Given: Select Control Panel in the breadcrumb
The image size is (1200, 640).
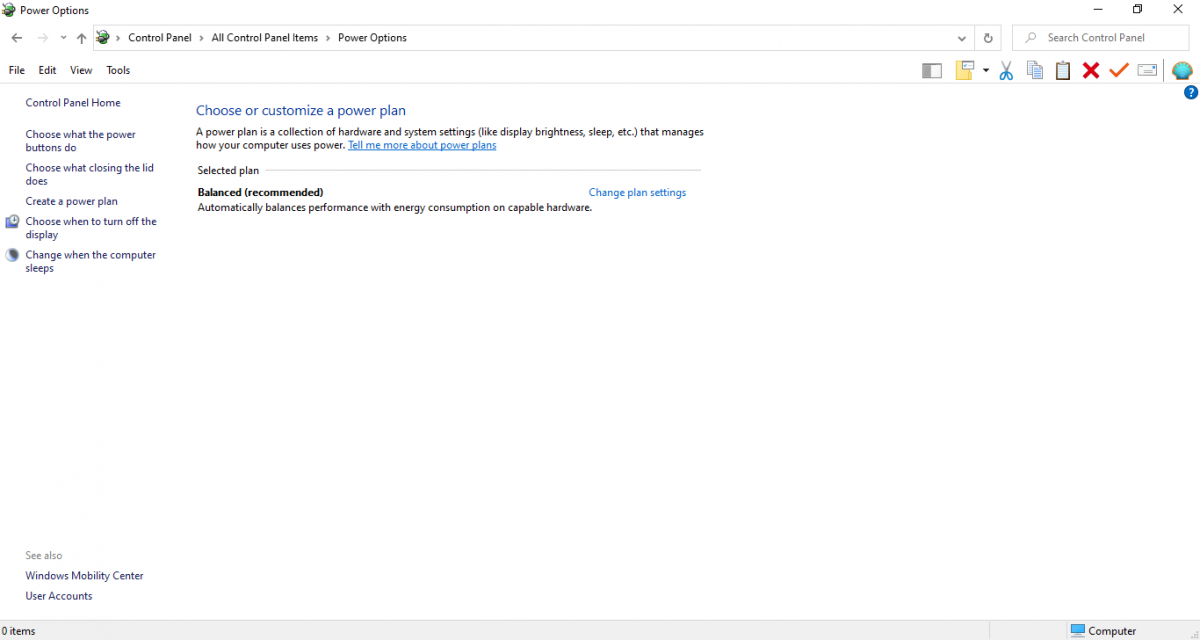Looking at the screenshot, I should pos(160,38).
